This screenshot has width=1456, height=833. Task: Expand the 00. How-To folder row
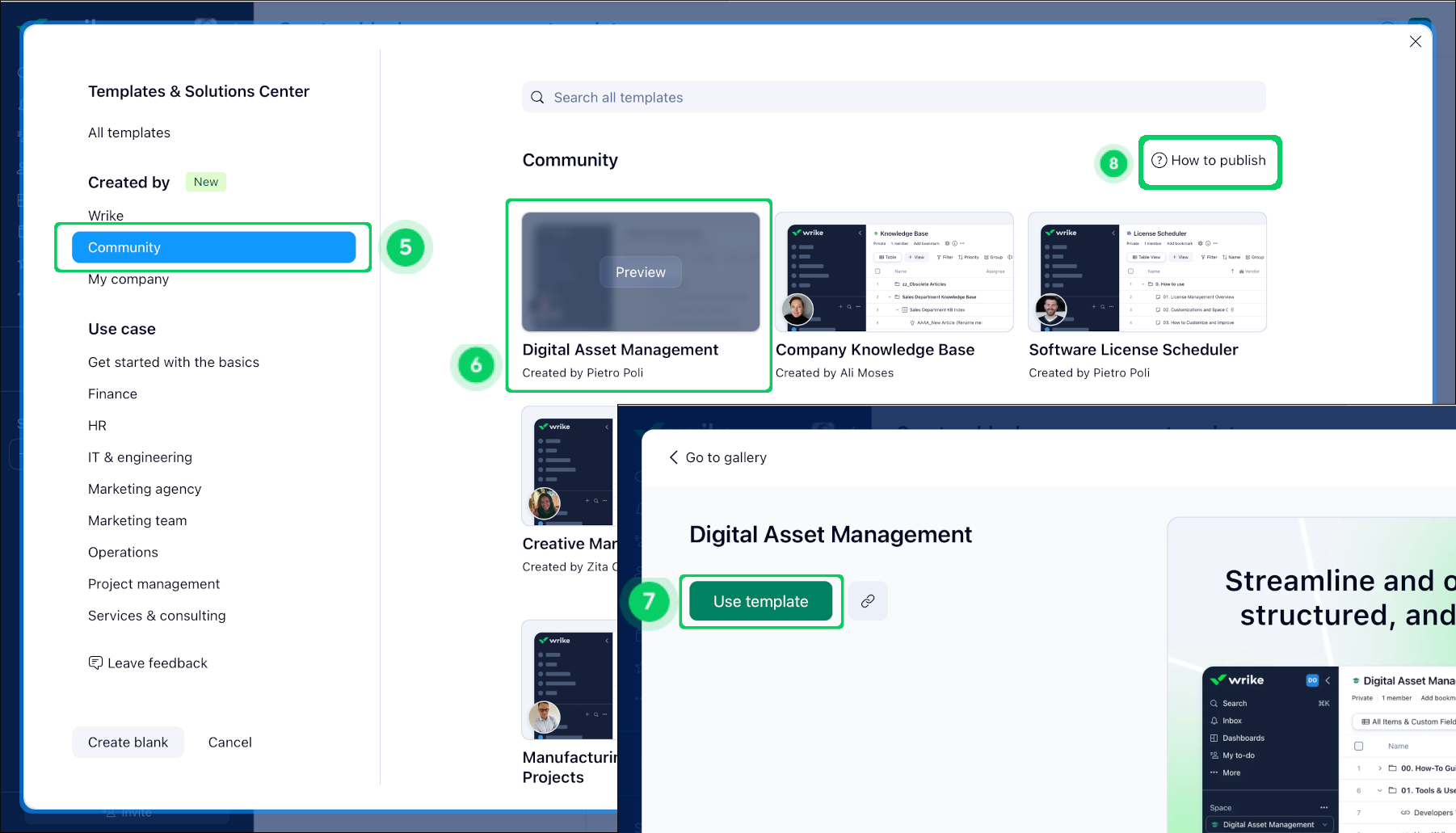point(1380,768)
